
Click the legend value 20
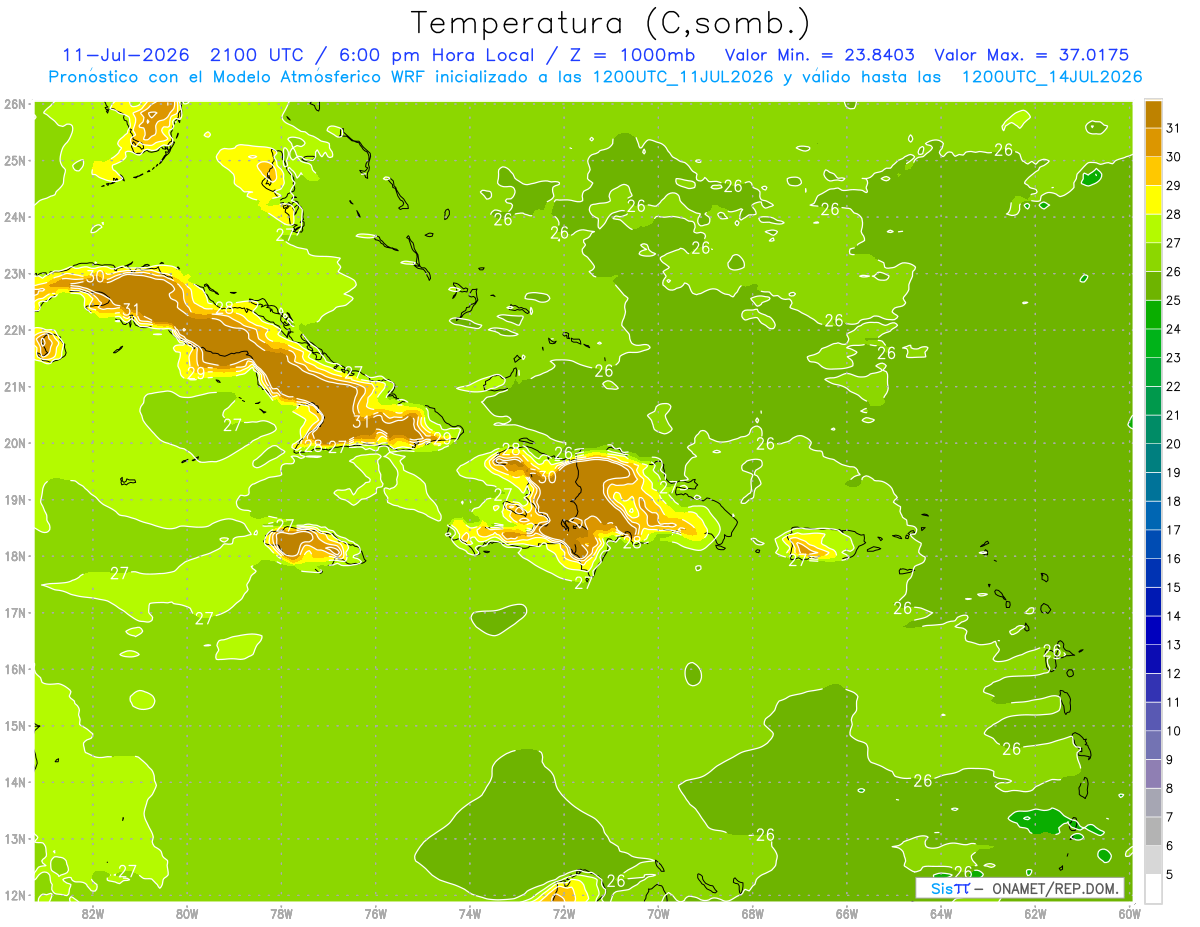tap(1174, 444)
